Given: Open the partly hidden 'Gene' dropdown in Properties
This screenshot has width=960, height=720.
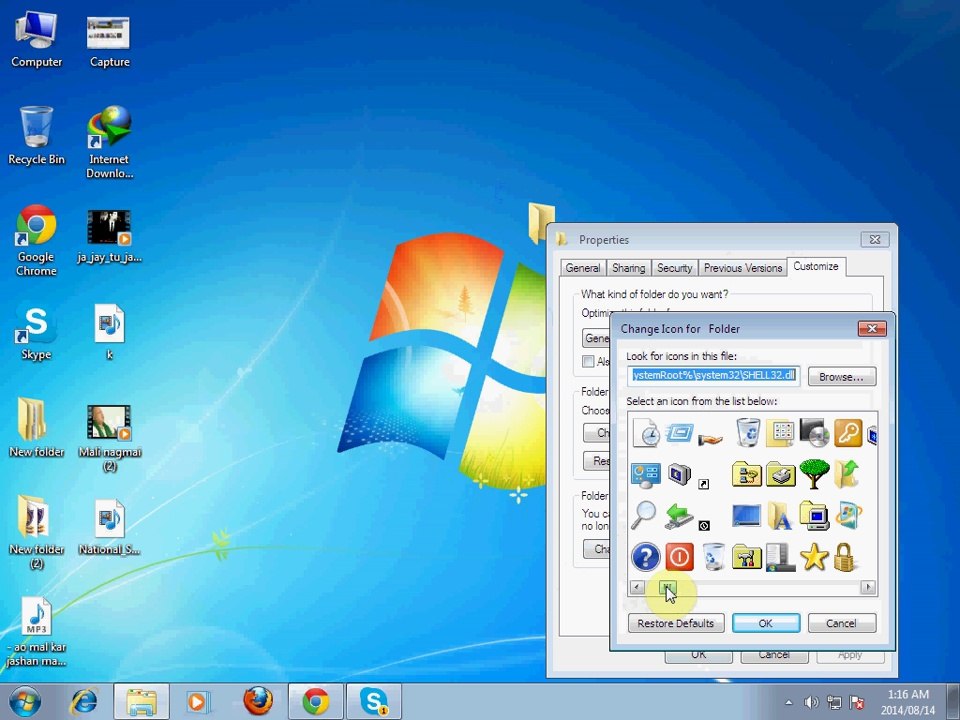Looking at the screenshot, I should pos(596,338).
